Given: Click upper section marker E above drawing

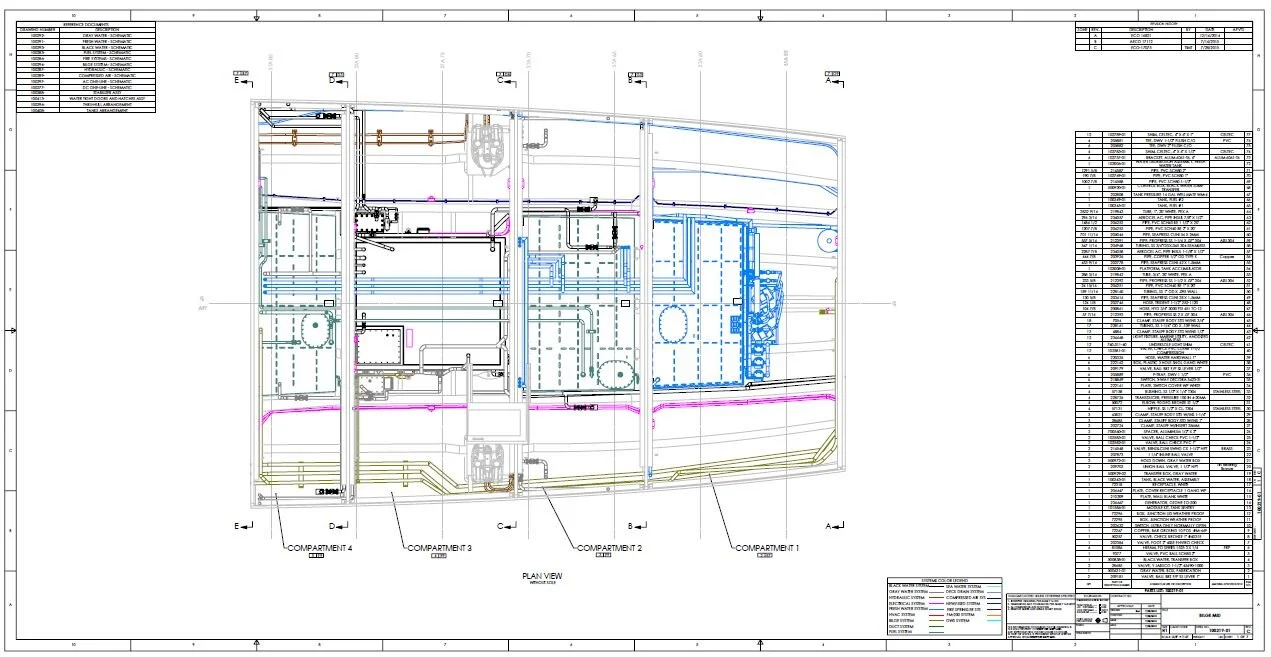Looking at the screenshot, I should tap(237, 82).
